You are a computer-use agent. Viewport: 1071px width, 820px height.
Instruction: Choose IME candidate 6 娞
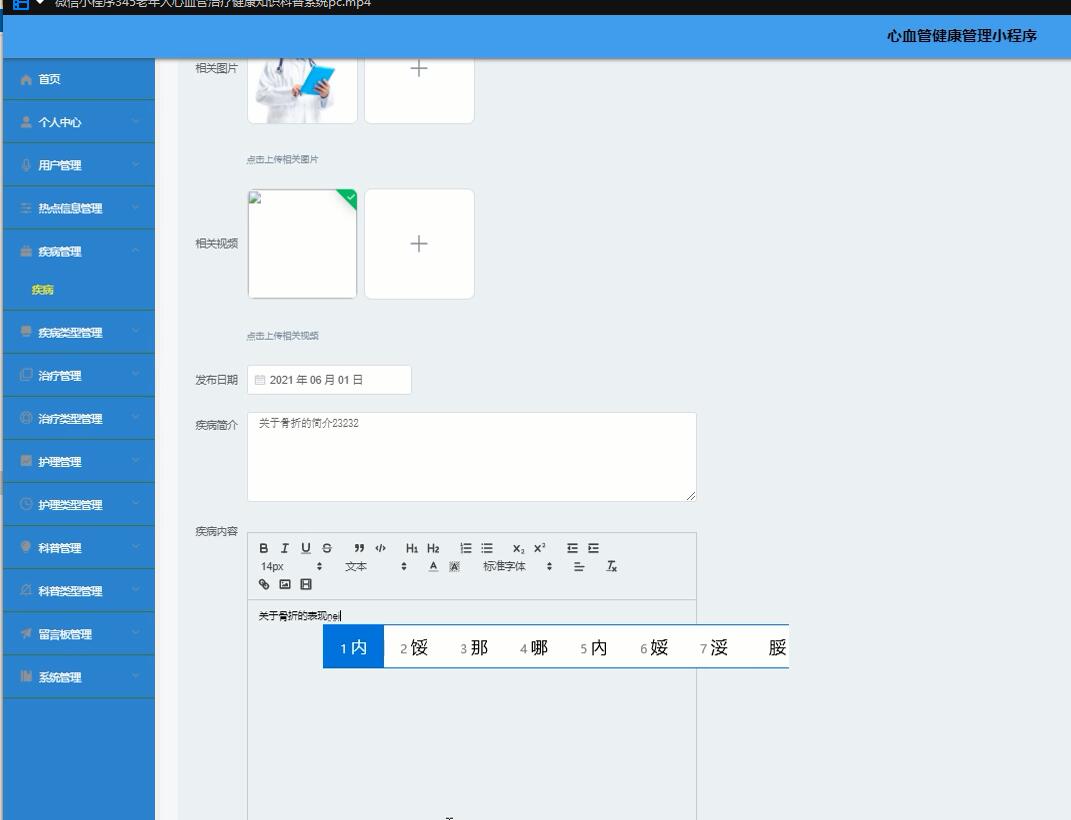point(654,647)
